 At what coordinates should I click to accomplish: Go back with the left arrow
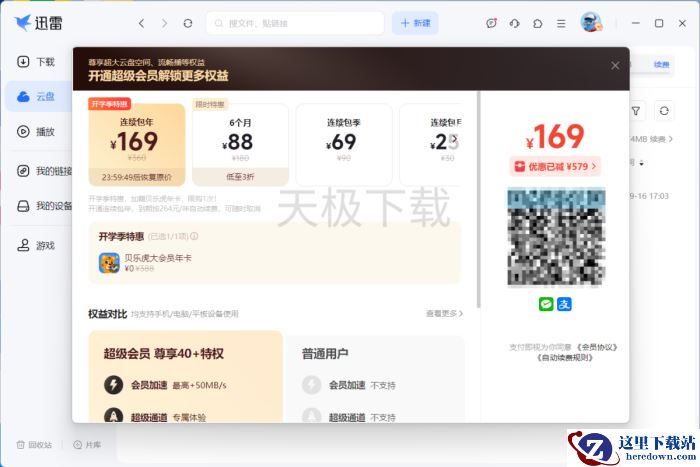[142, 23]
